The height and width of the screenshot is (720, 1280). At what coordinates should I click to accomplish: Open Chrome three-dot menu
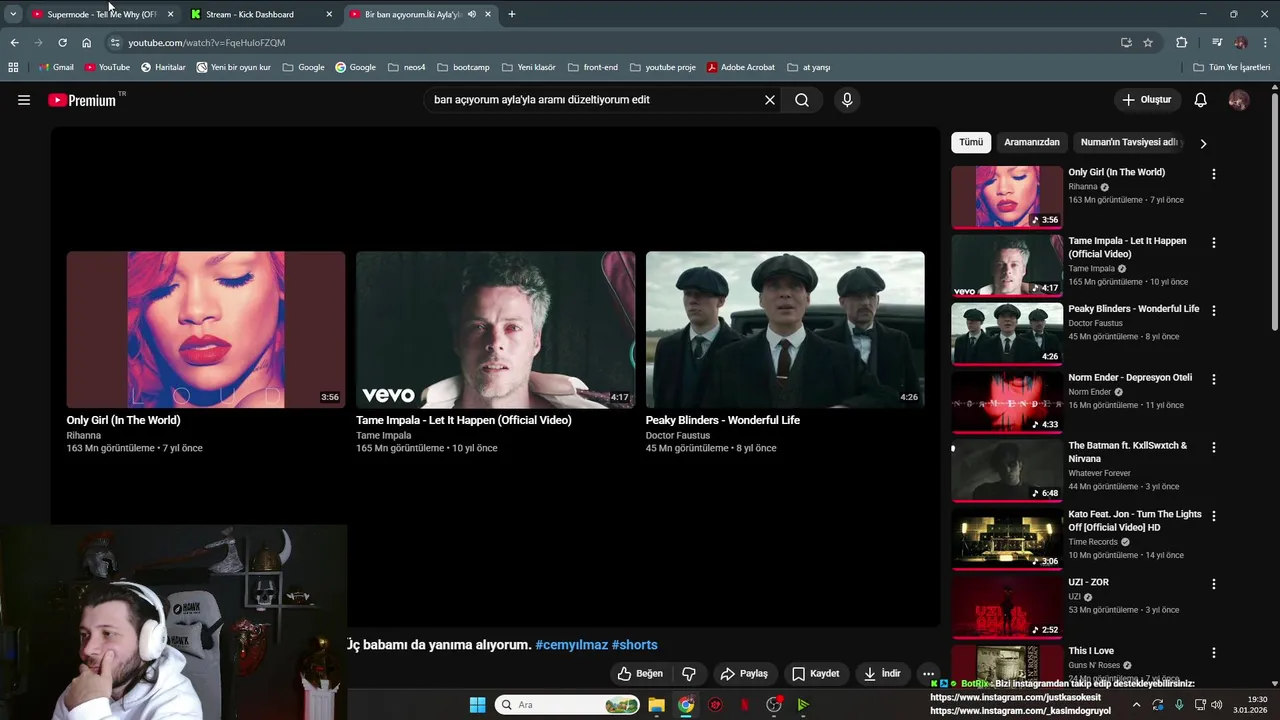point(1266,43)
